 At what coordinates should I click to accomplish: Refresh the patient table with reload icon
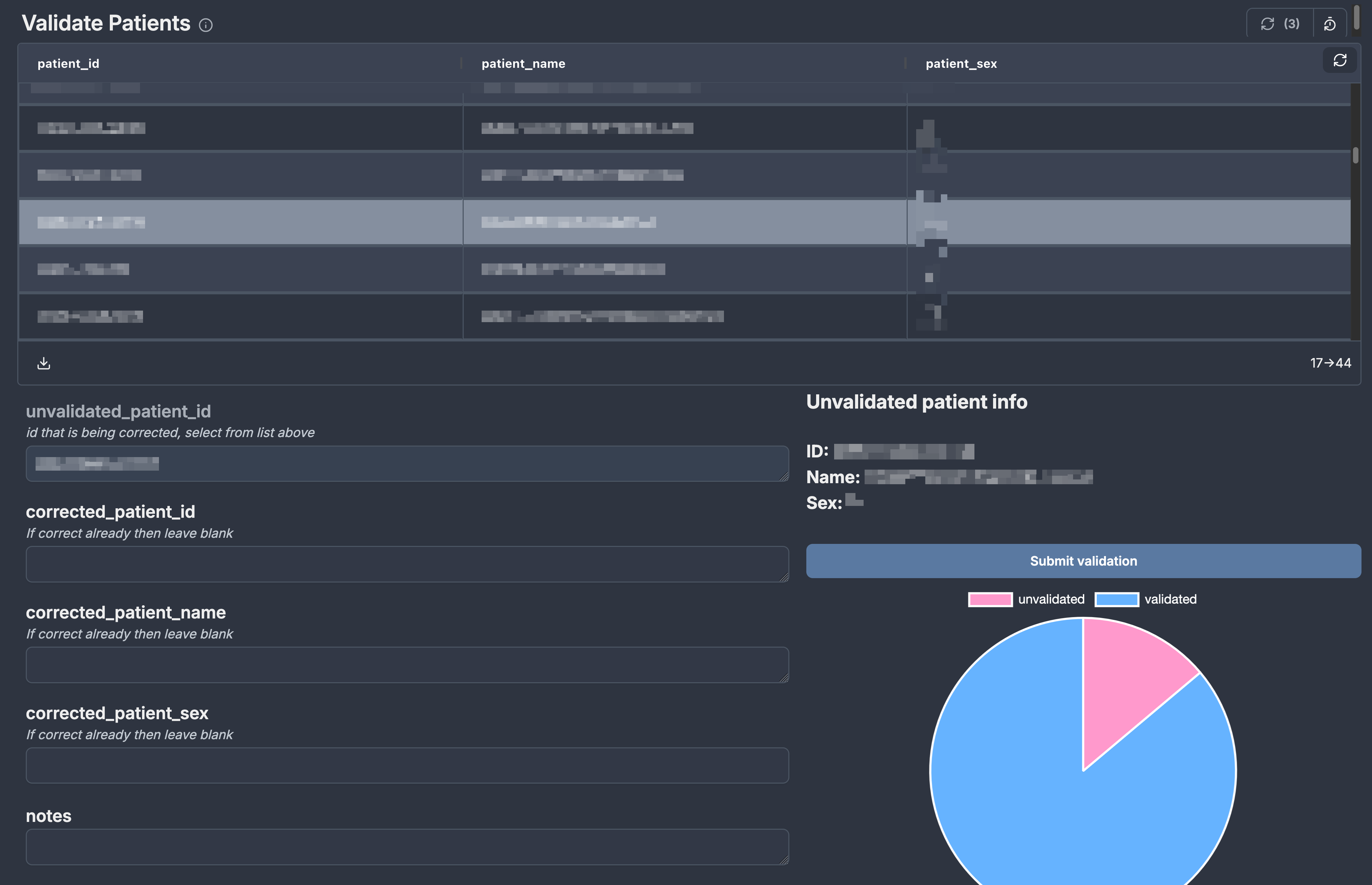pos(1339,60)
